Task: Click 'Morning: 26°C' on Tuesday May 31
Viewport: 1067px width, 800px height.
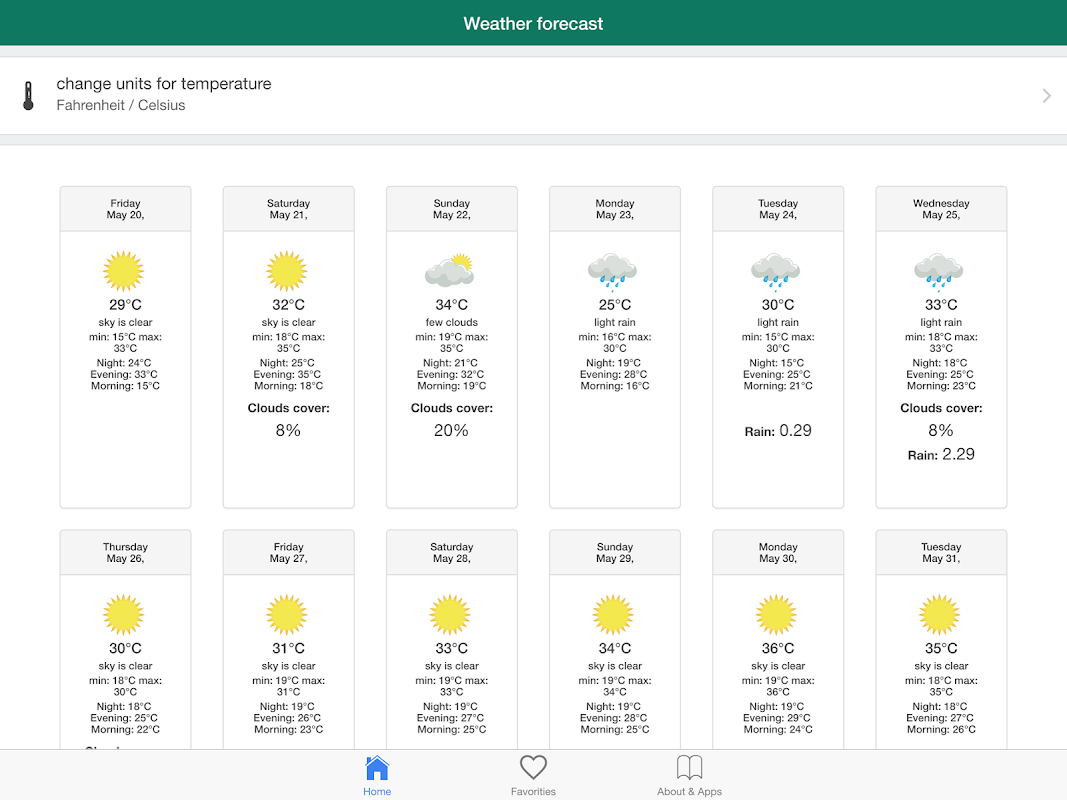Action: pyautogui.click(x=941, y=730)
